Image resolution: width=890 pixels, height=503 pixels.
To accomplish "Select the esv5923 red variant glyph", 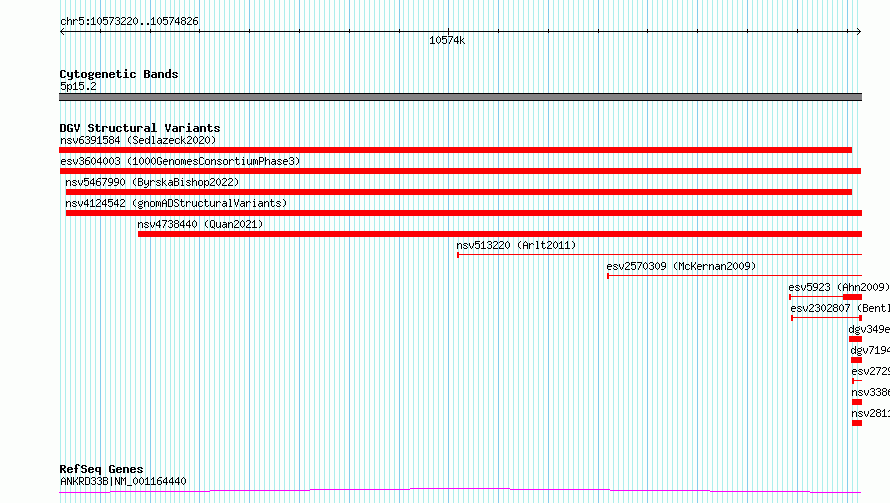I will tap(826, 297).
